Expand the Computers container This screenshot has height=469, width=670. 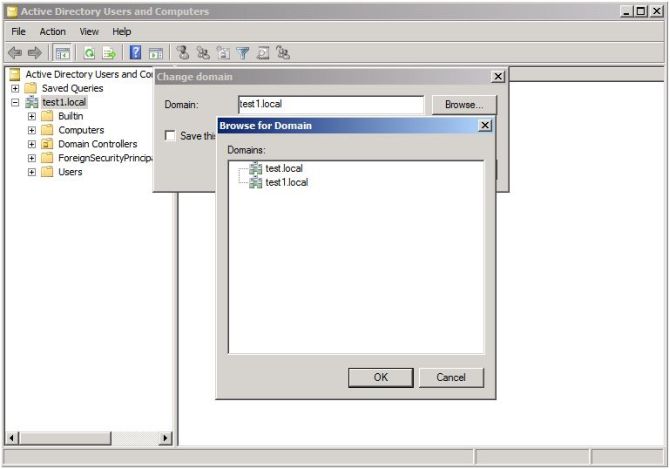click(x=32, y=130)
